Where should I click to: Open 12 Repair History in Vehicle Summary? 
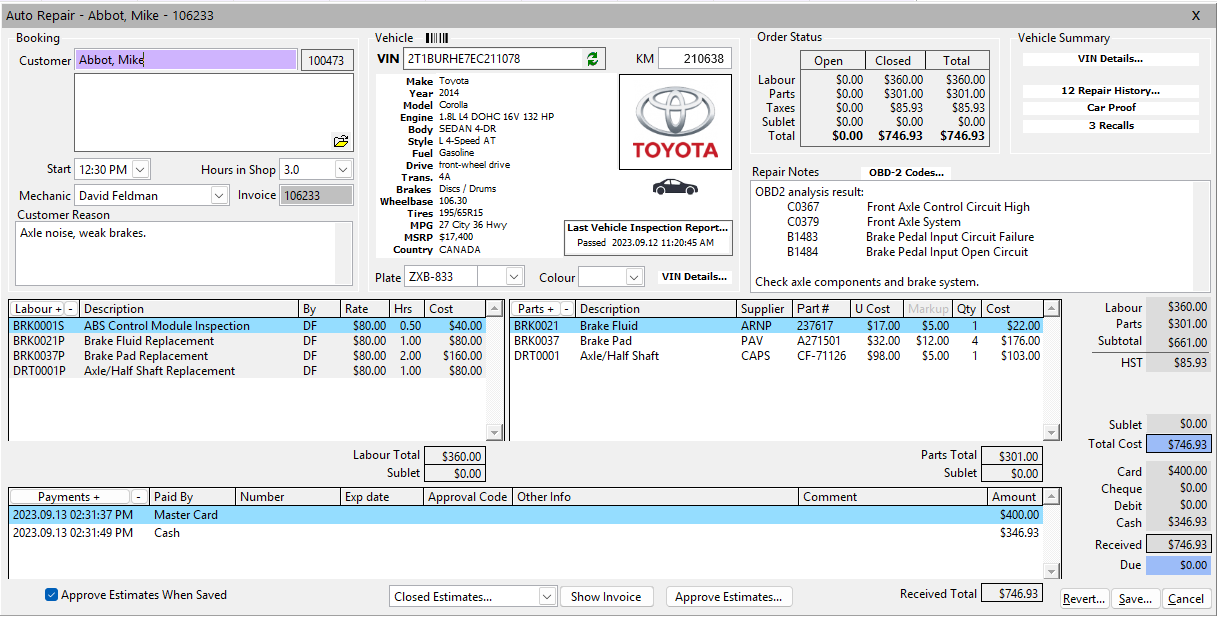point(1110,91)
